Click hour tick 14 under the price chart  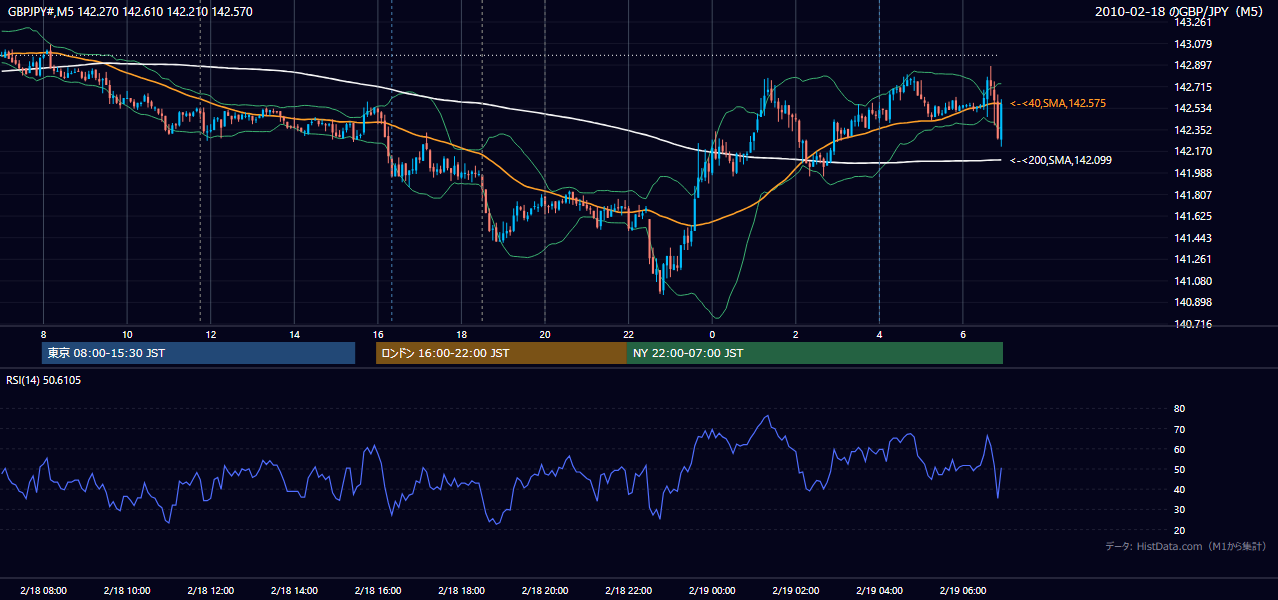(294, 334)
